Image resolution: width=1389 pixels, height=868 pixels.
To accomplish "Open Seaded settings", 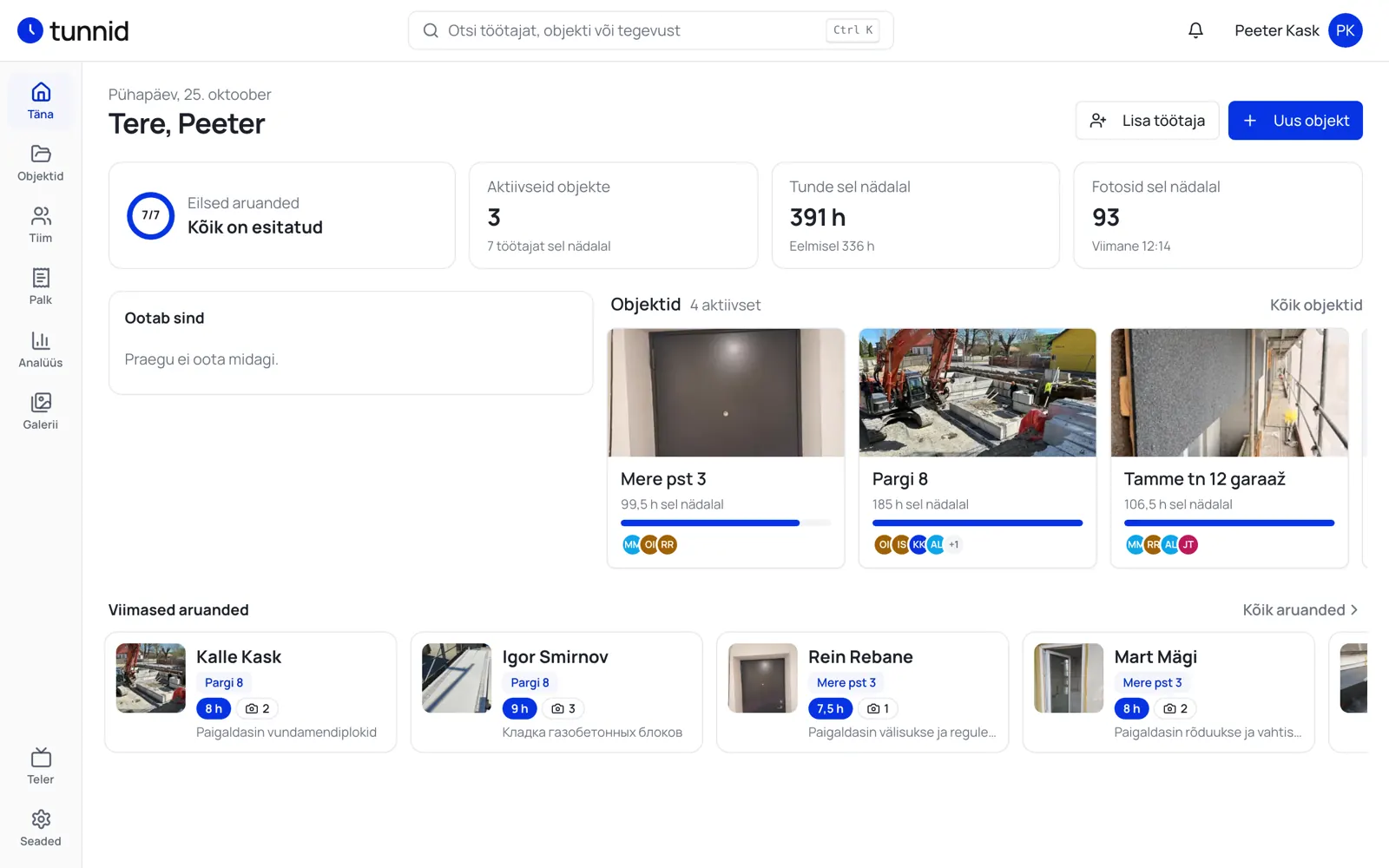I will [x=41, y=828].
